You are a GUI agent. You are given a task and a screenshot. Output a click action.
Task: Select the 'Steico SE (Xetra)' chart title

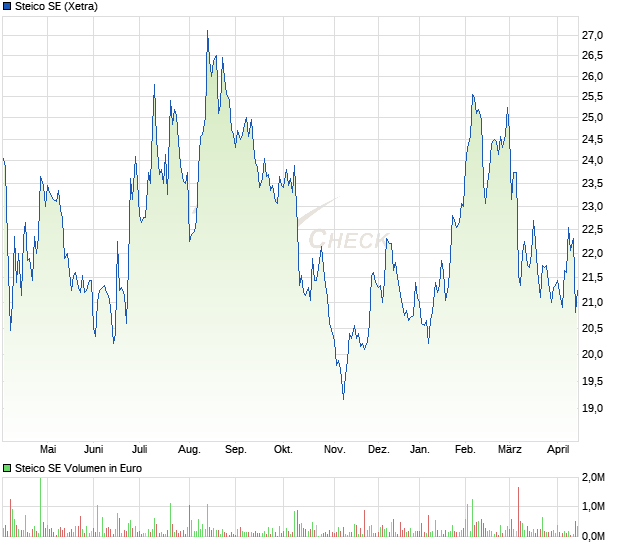coord(56,6)
